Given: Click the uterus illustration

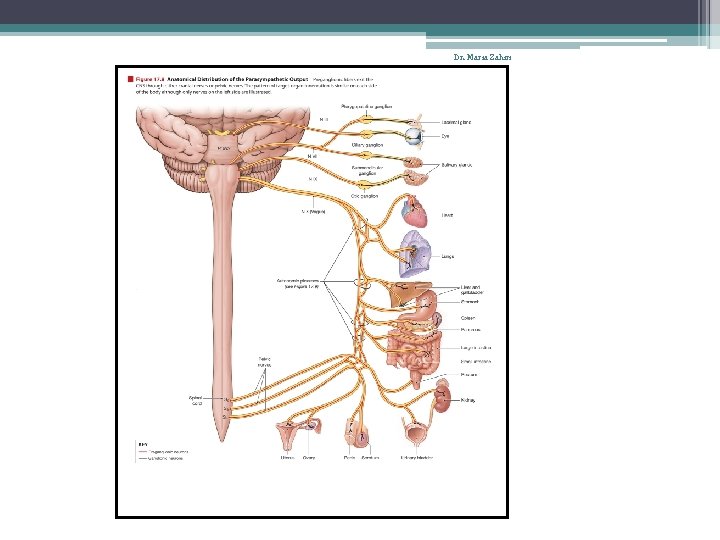Looking at the screenshot, I should [288, 437].
